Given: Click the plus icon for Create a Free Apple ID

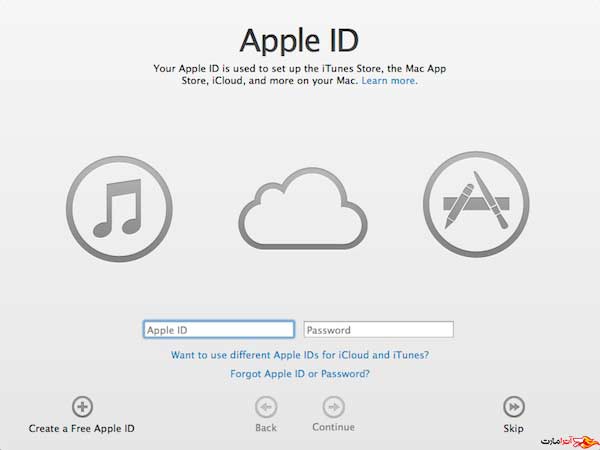Looking at the screenshot, I should tap(82, 406).
